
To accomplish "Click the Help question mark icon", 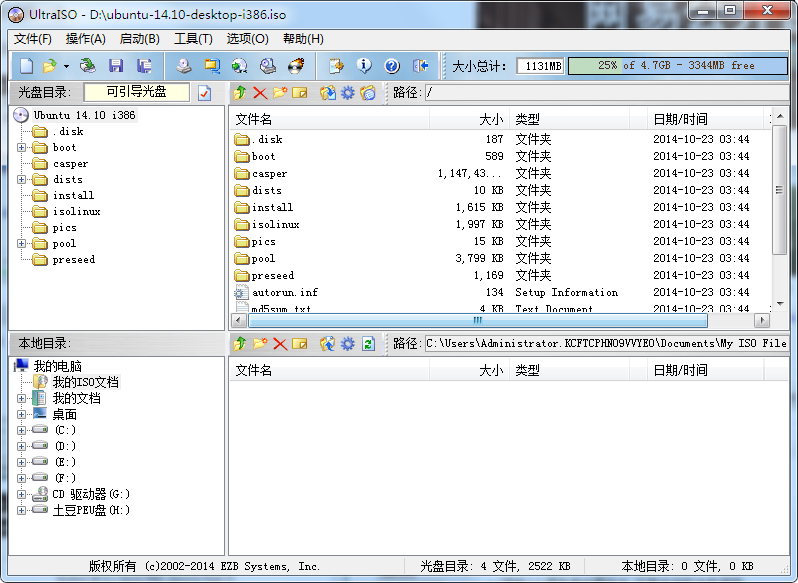I will pyautogui.click(x=391, y=66).
